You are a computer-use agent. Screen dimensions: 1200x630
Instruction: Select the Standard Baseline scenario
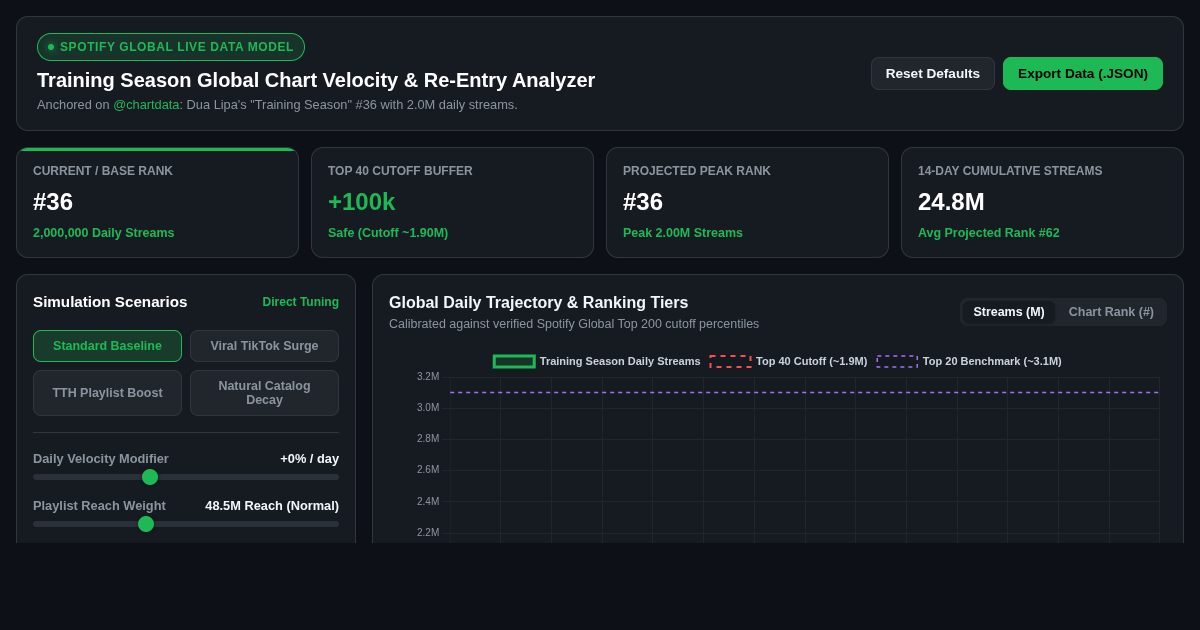107,346
